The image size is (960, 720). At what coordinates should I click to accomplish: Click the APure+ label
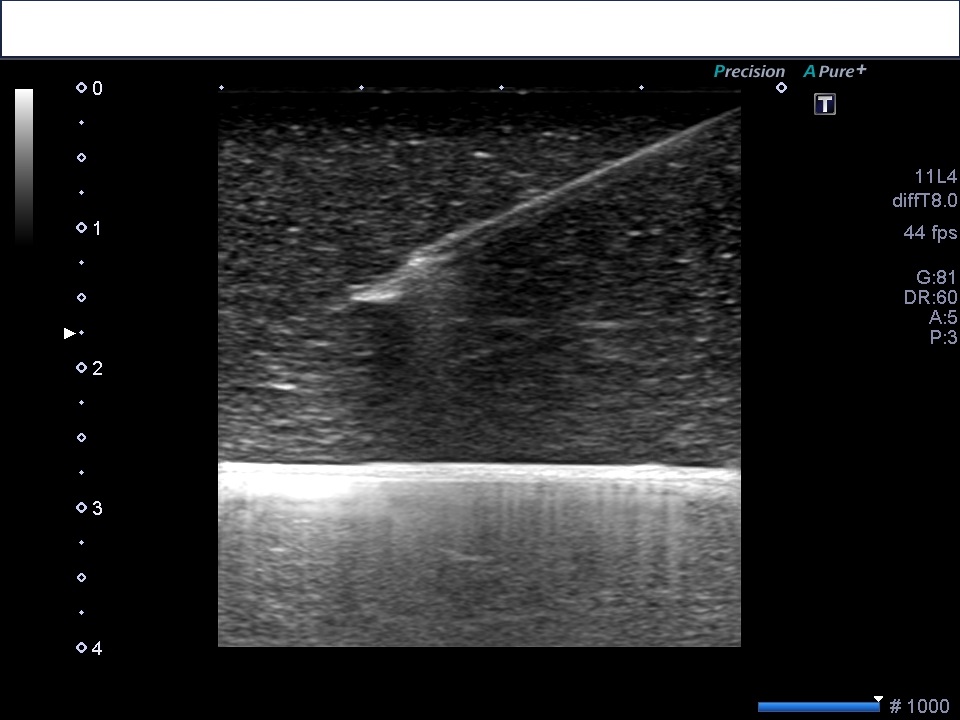click(835, 71)
